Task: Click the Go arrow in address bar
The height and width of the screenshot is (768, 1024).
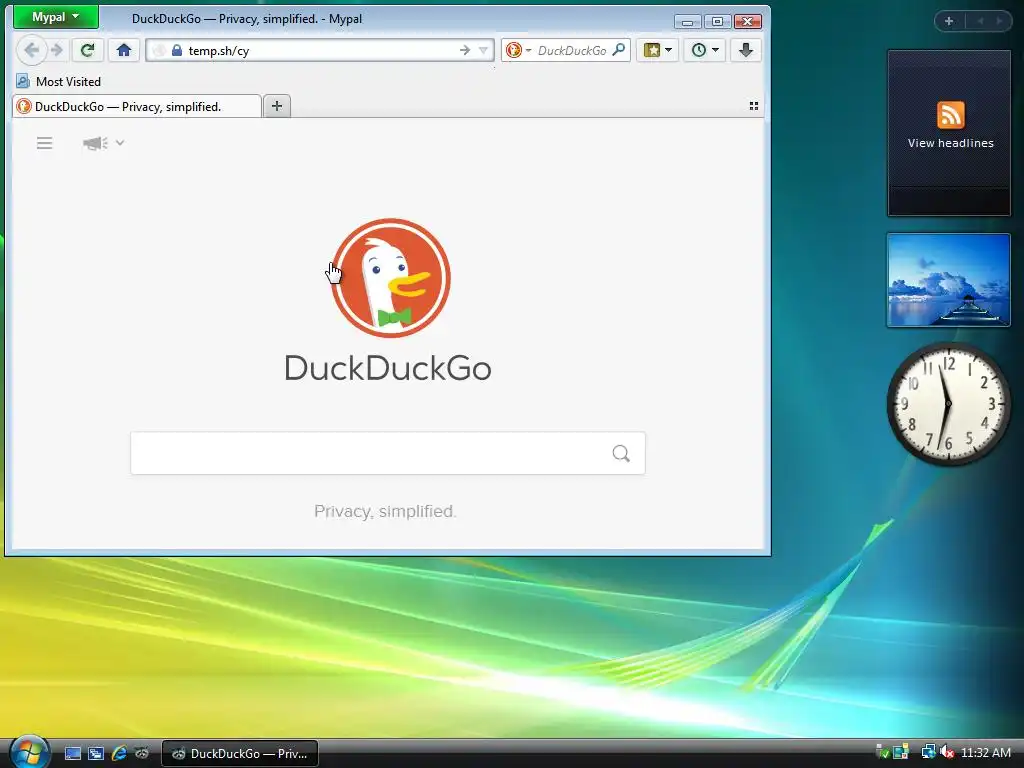Action: [x=465, y=50]
